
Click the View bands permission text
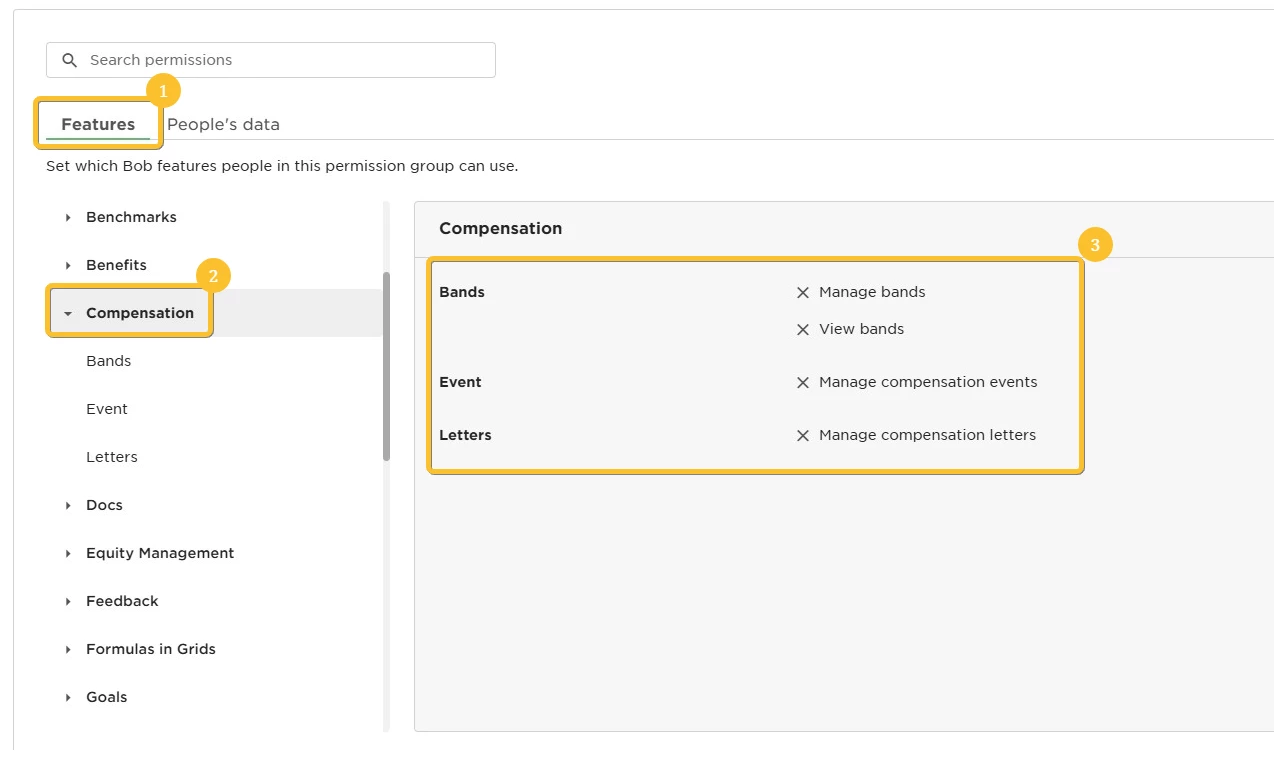[x=861, y=328]
